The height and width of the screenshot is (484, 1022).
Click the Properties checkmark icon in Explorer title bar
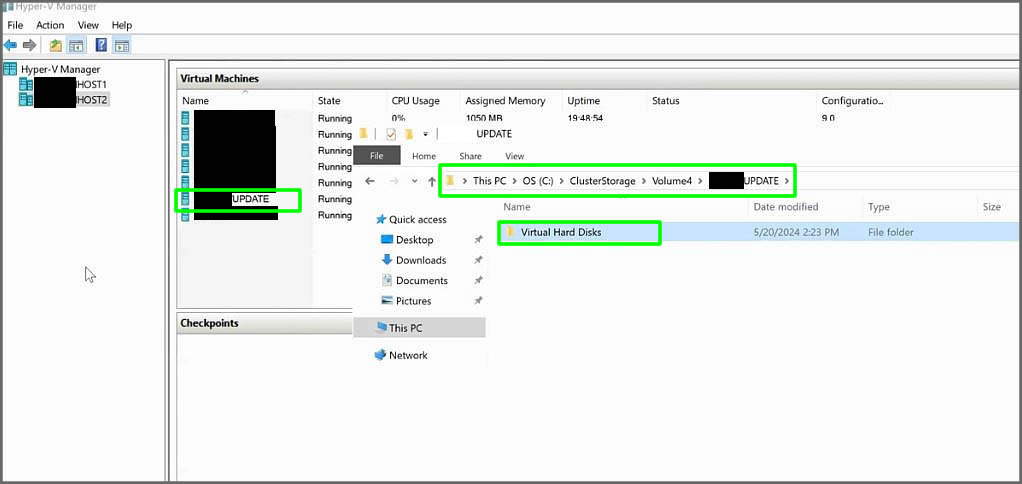(391, 134)
